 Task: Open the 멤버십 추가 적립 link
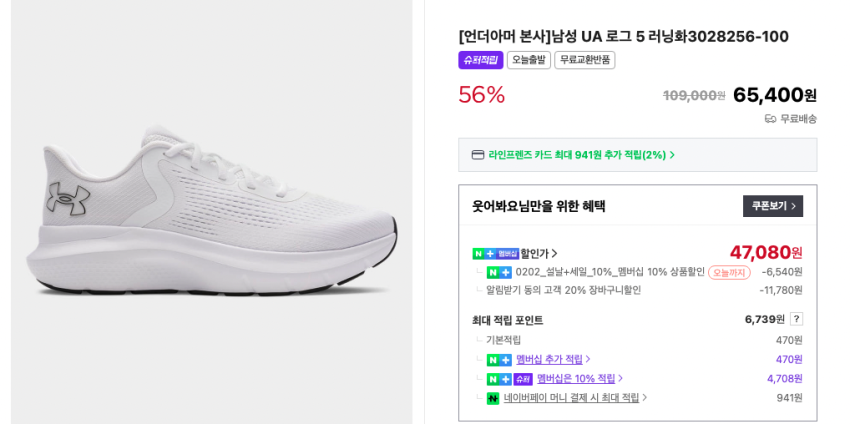coord(553,359)
